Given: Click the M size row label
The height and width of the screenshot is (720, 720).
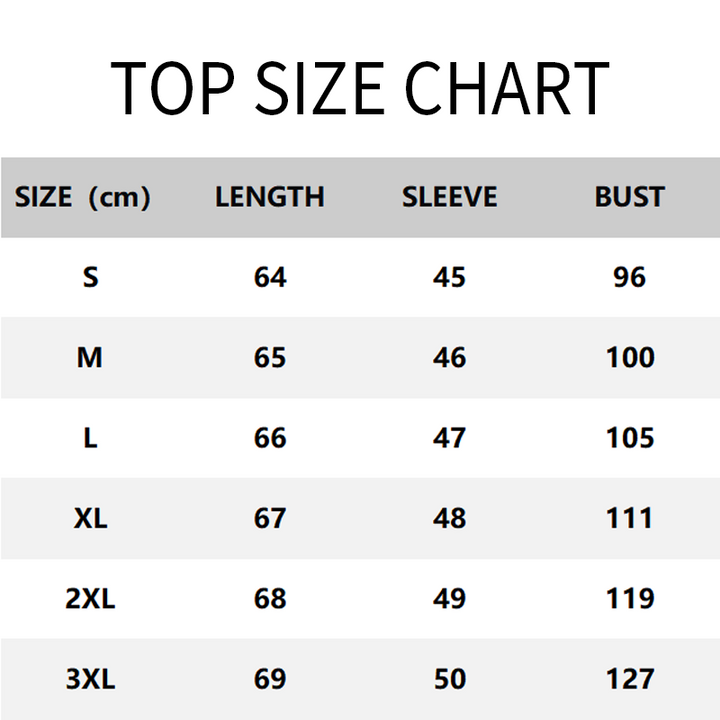Looking at the screenshot, I should [90, 357].
